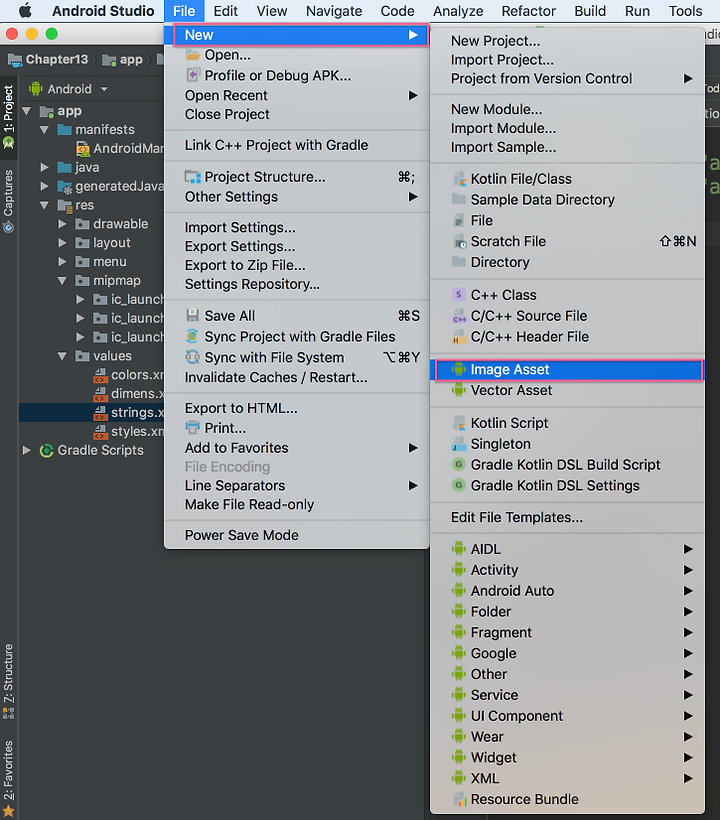This screenshot has width=720, height=820.
Task: Click the Sync Project with Gradle Files icon
Action: tap(192, 336)
